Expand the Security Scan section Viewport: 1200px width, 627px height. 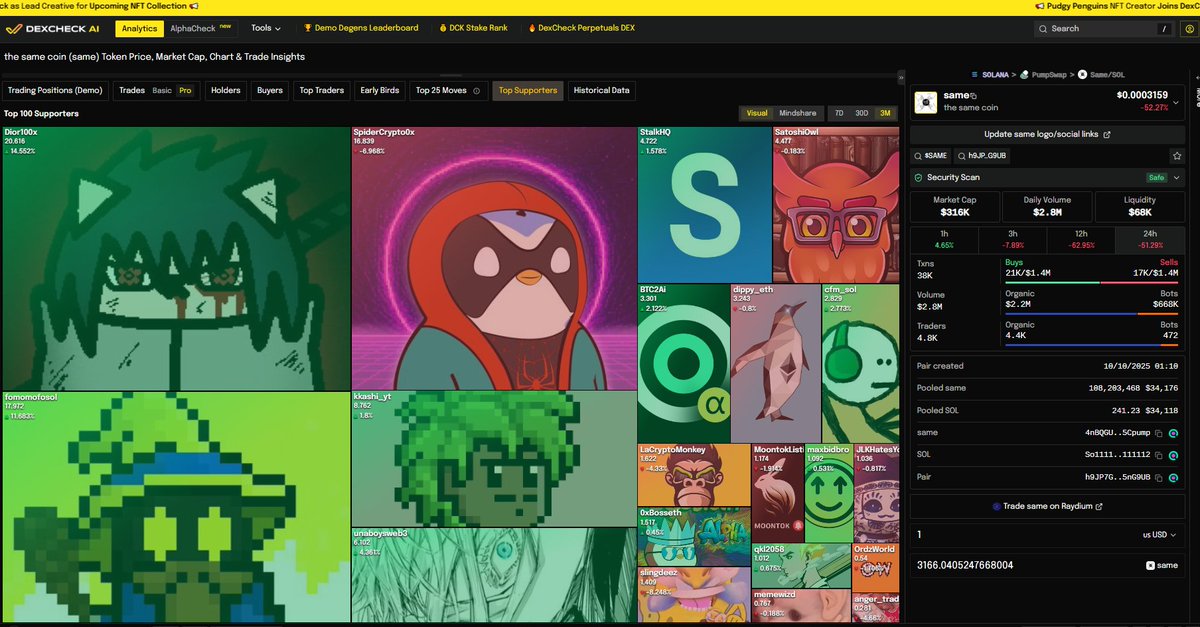(x=1047, y=177)
